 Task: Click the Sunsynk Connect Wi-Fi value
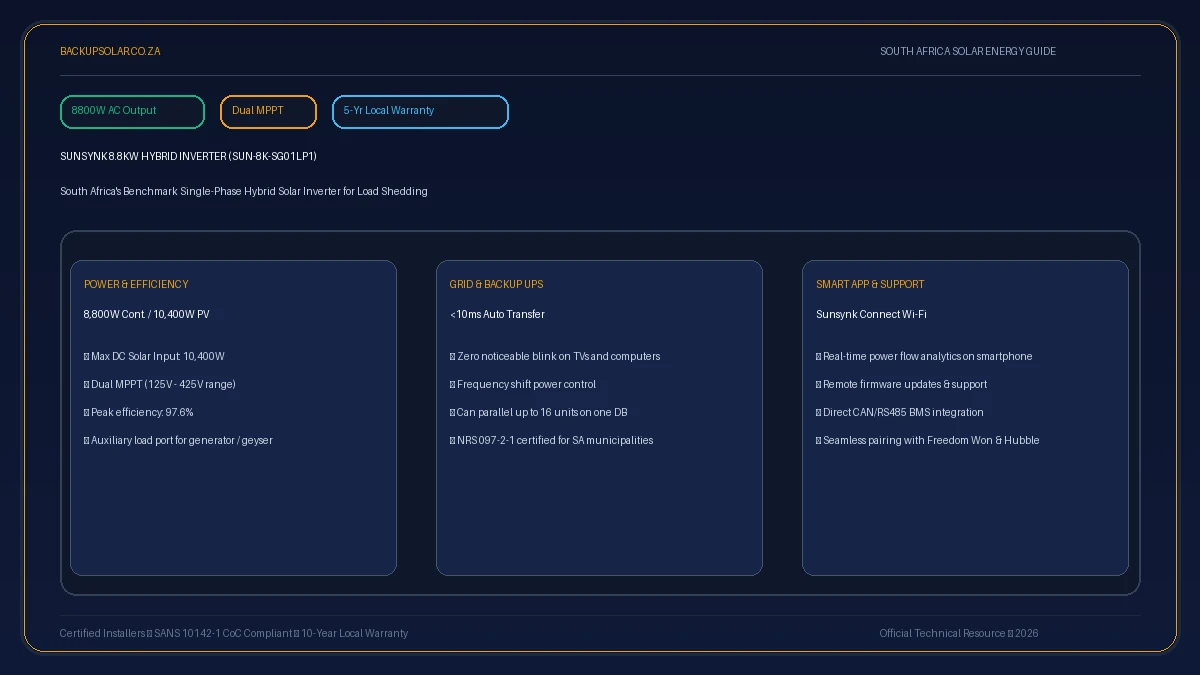tap(871, 315)
